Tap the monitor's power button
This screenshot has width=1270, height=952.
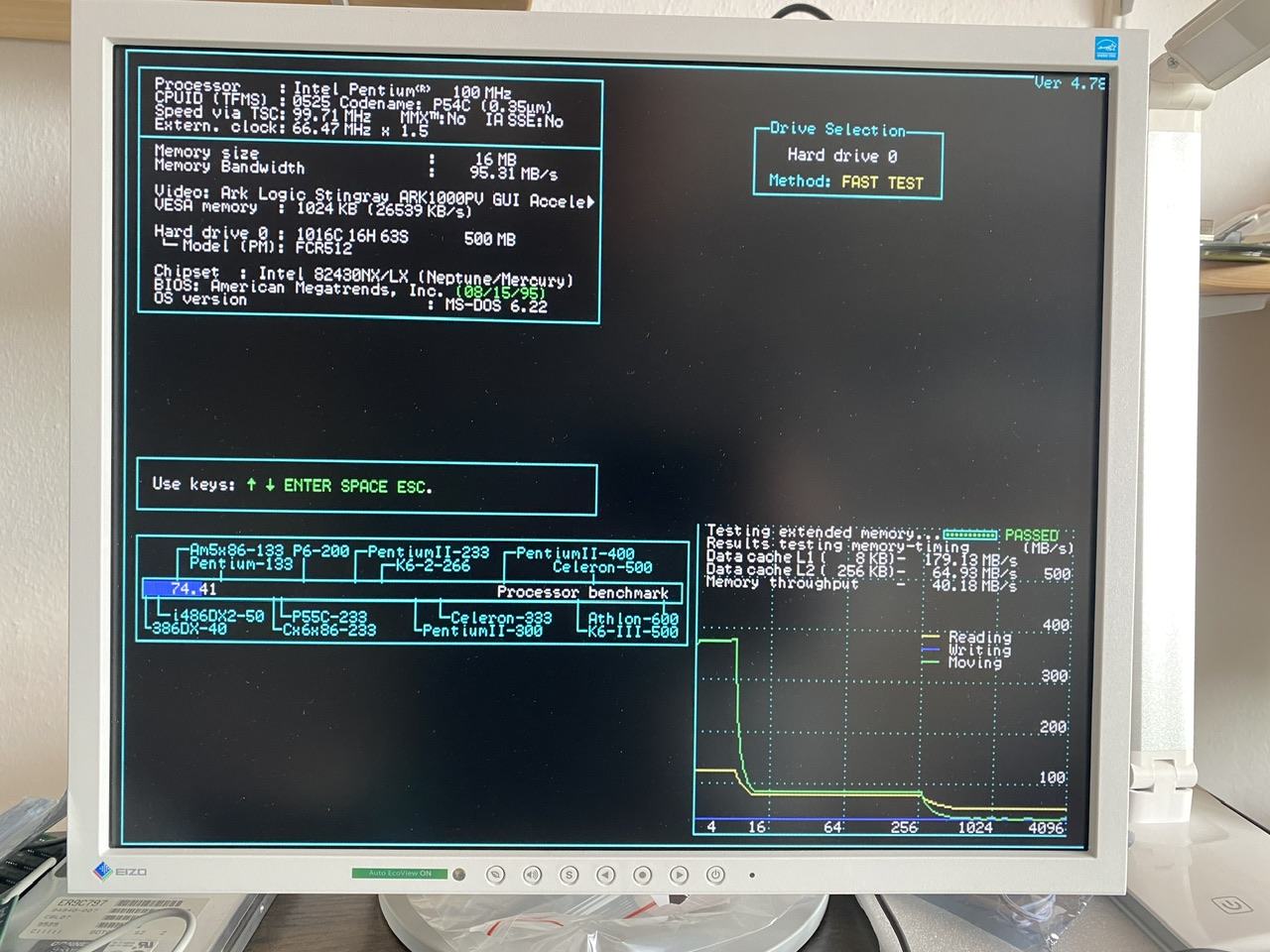tap(715, 875)
